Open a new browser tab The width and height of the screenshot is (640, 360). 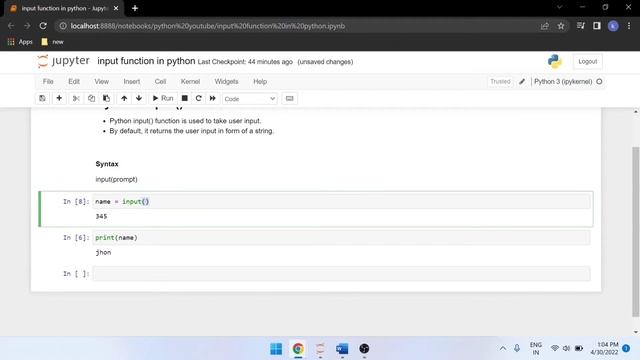(135, 8)
